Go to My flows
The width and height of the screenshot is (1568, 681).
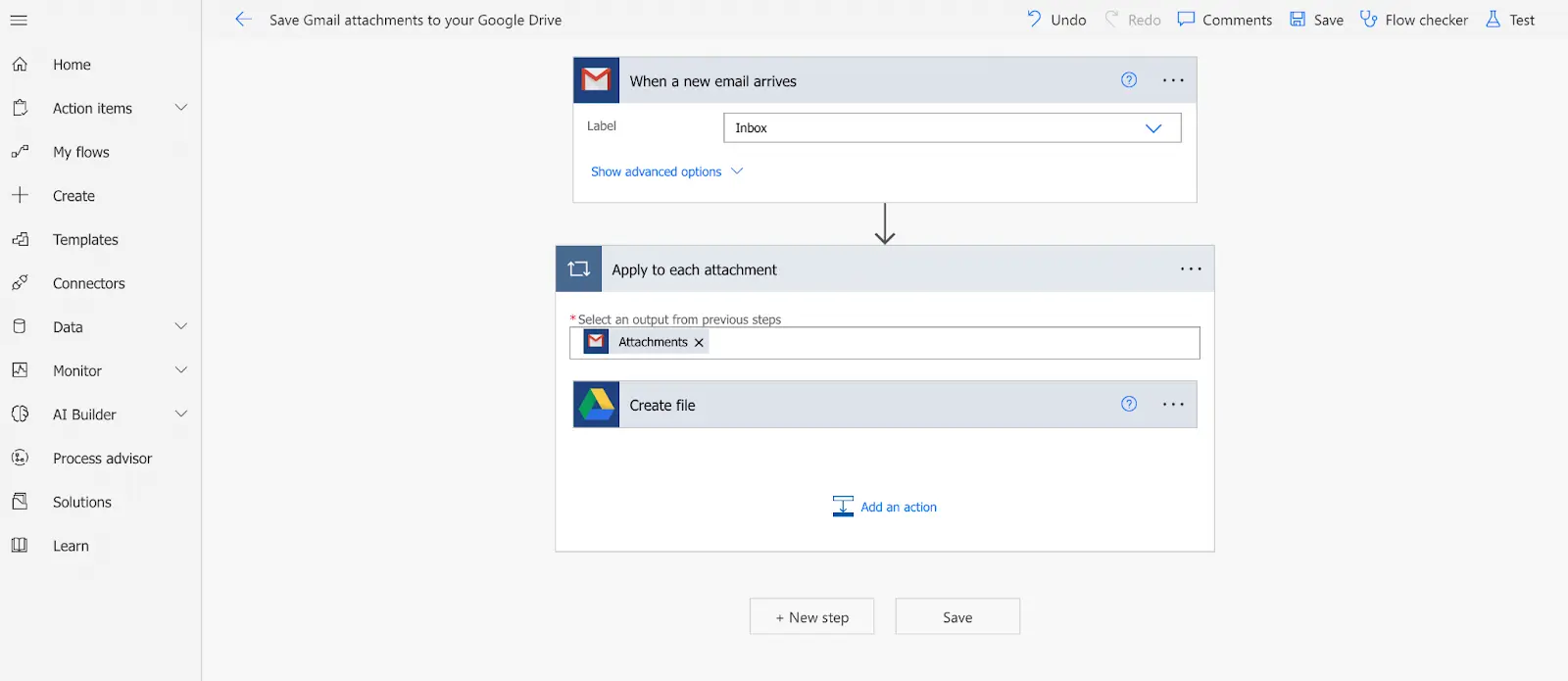tap(80, 152)
